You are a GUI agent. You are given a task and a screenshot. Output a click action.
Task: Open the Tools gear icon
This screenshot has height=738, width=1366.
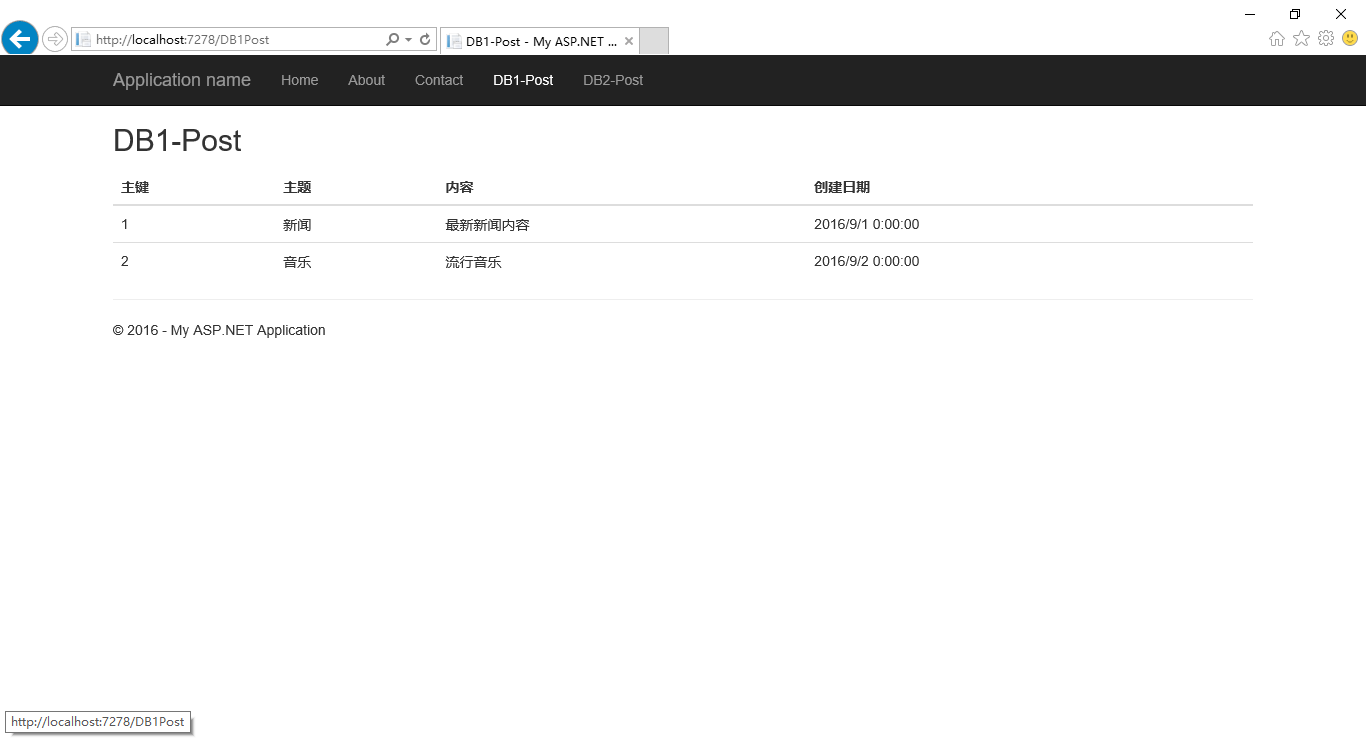coord(1326,38)
